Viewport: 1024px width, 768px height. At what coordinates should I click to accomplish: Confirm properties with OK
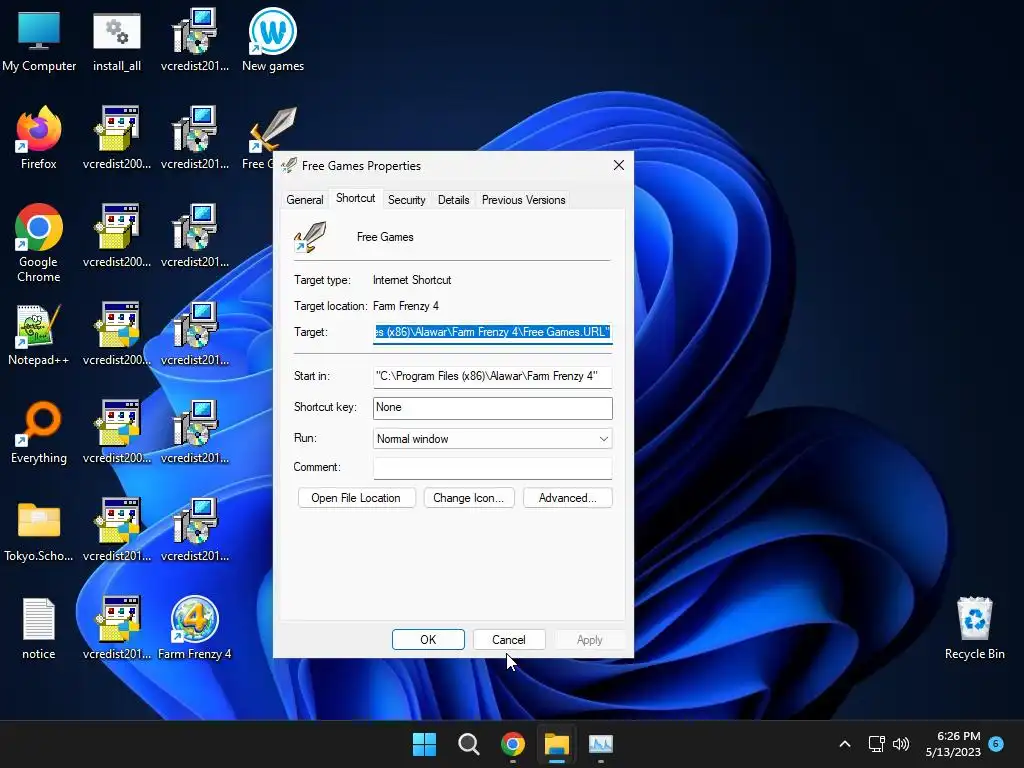click(428, 639)
